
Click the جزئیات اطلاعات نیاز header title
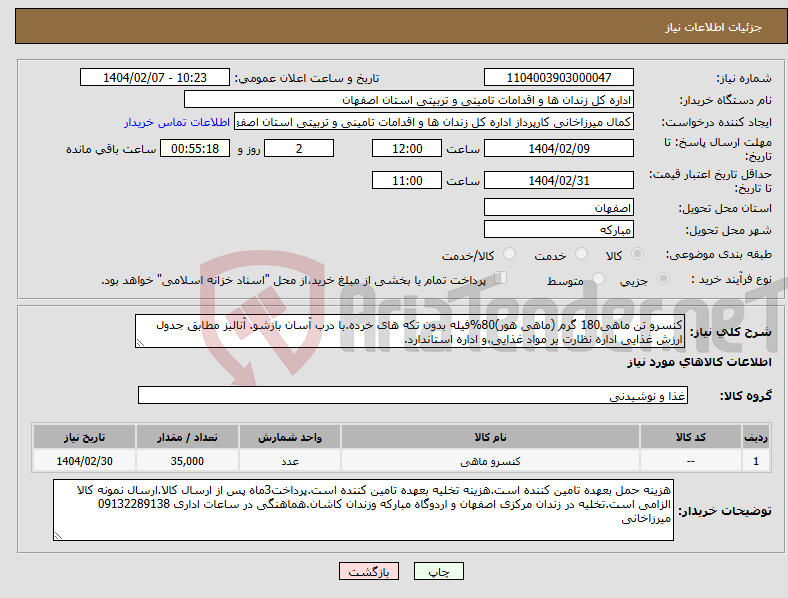pyautogui.click(x=714, y=27)
